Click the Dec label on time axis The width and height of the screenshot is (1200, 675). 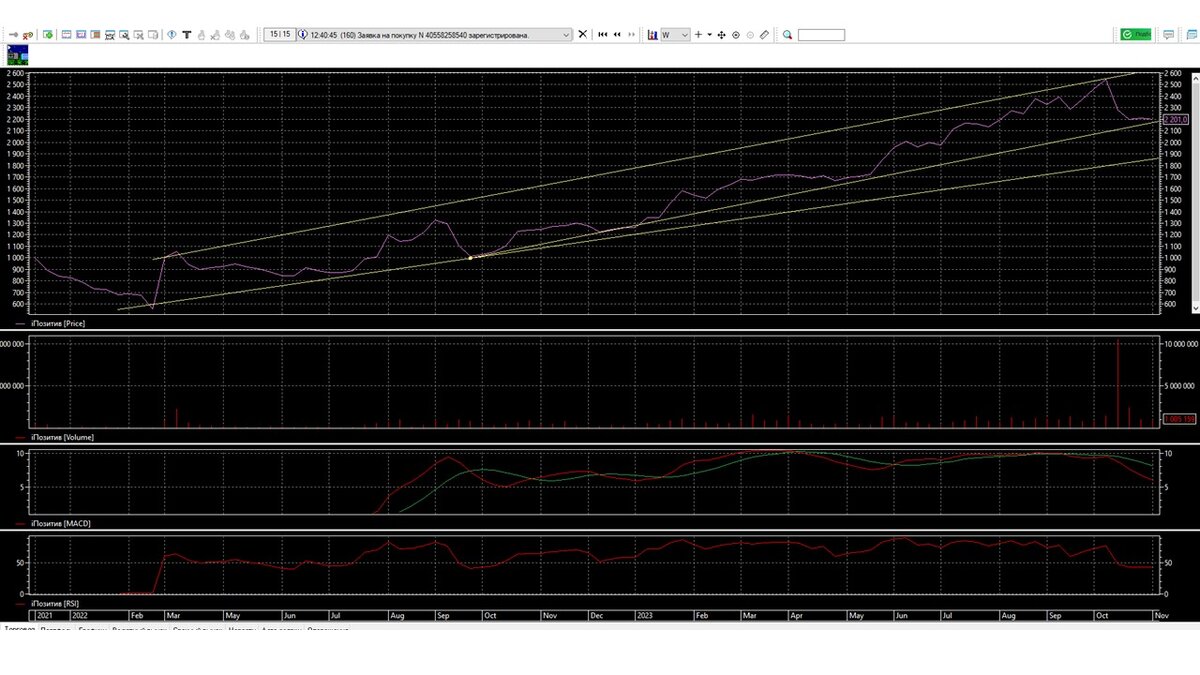click(597, 616)
